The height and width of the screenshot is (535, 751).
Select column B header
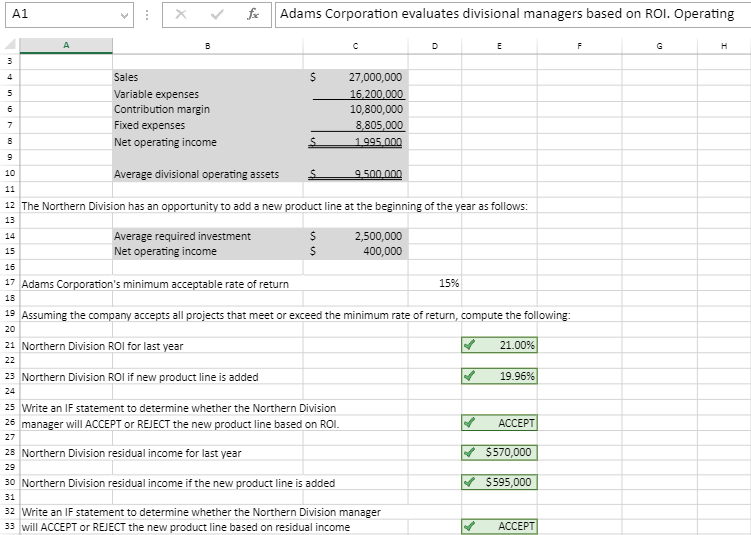207,46
